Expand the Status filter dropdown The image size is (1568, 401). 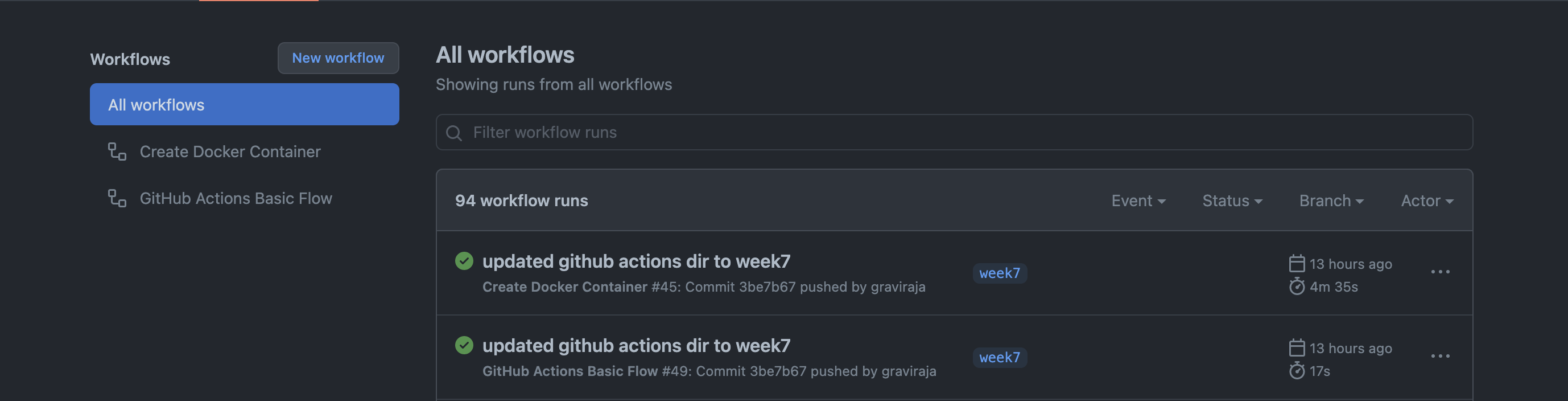click(x=1232, y=200)
